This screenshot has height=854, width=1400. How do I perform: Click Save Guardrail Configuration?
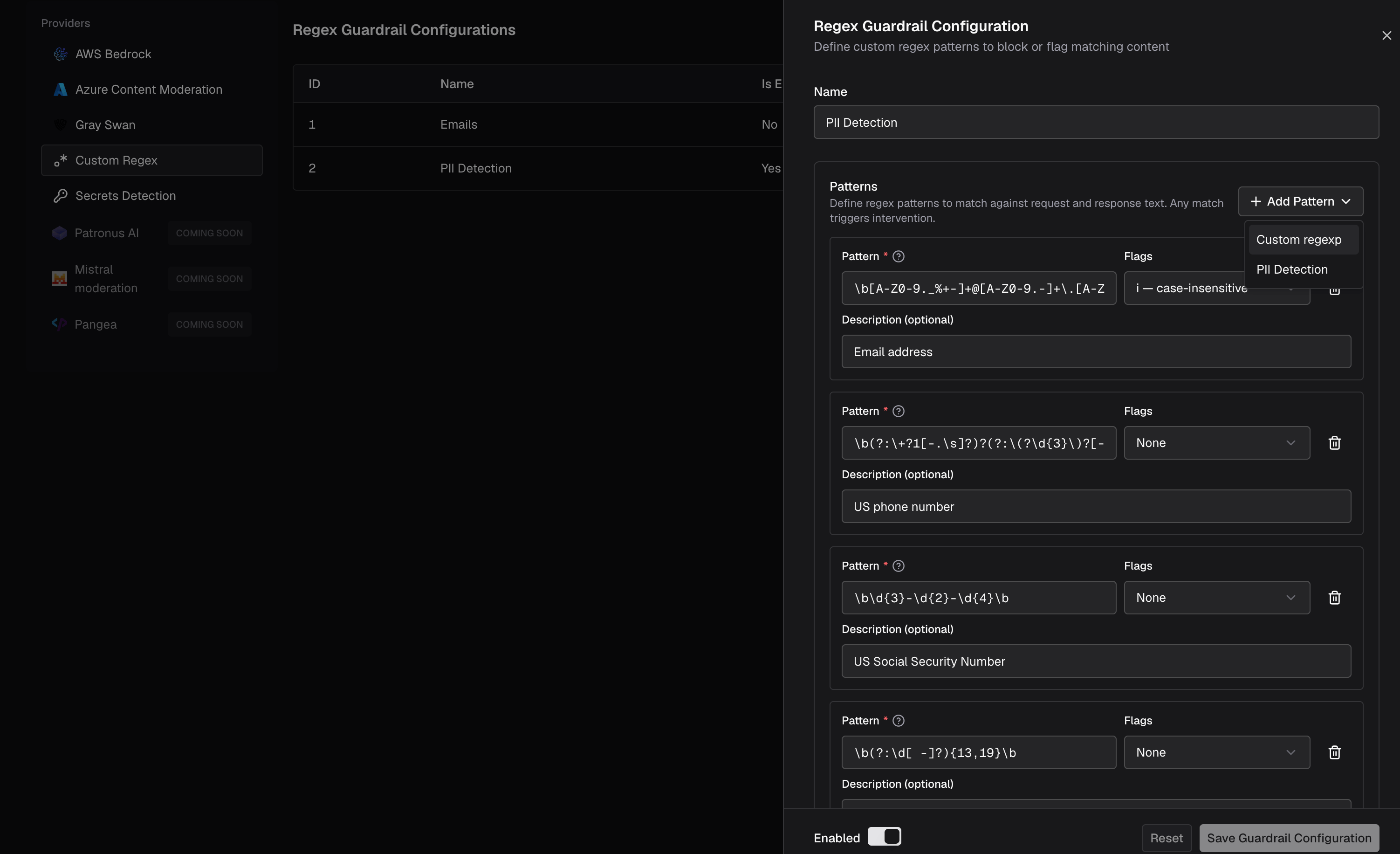pyautogui.click(x=1289, y=838)
